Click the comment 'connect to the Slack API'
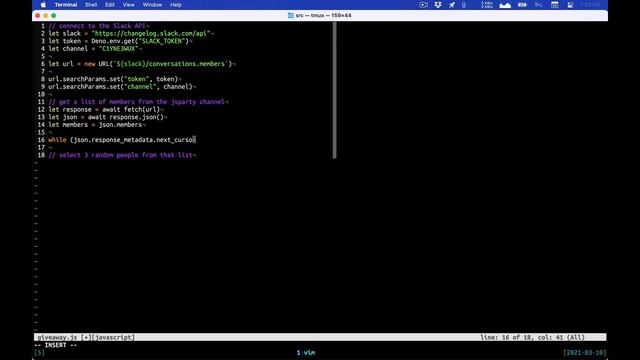 coord(97,26)
